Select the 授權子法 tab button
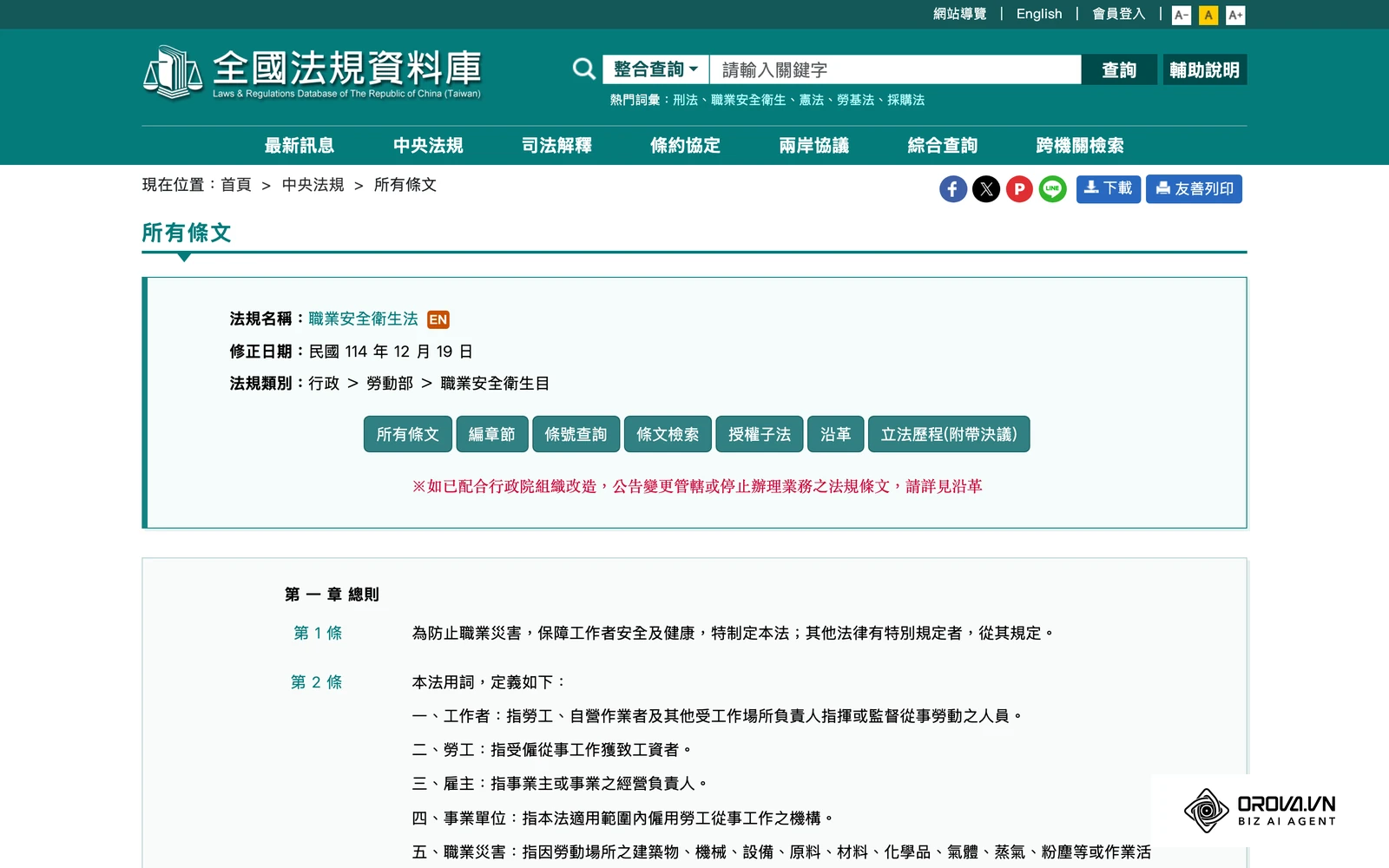Viewport: 1389px width, 868px height. 760,434
